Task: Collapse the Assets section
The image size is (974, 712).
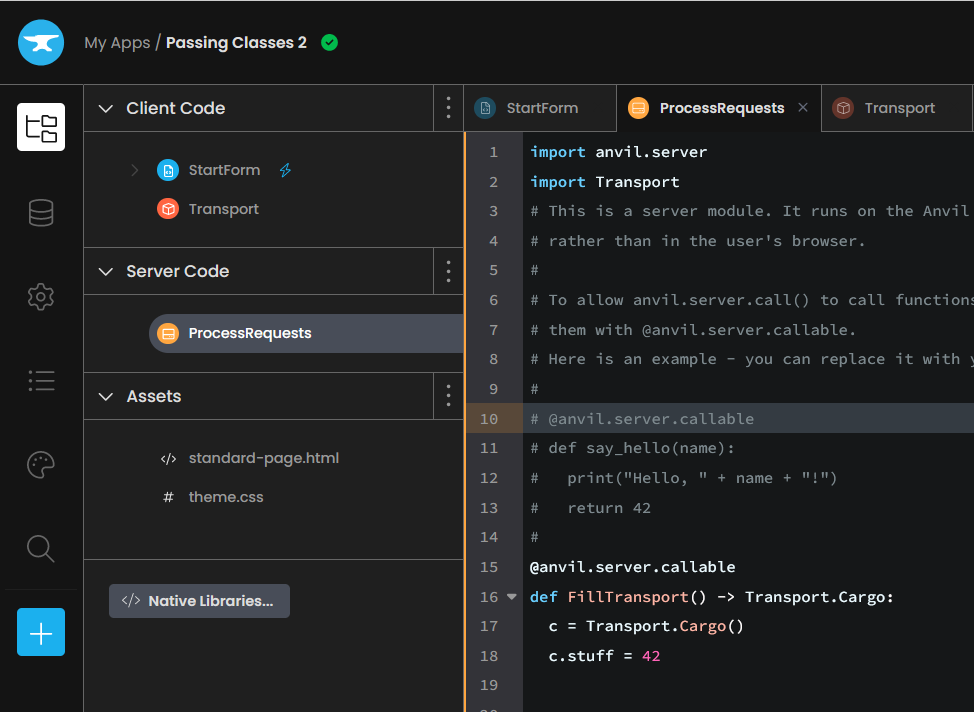Action: 106,396
